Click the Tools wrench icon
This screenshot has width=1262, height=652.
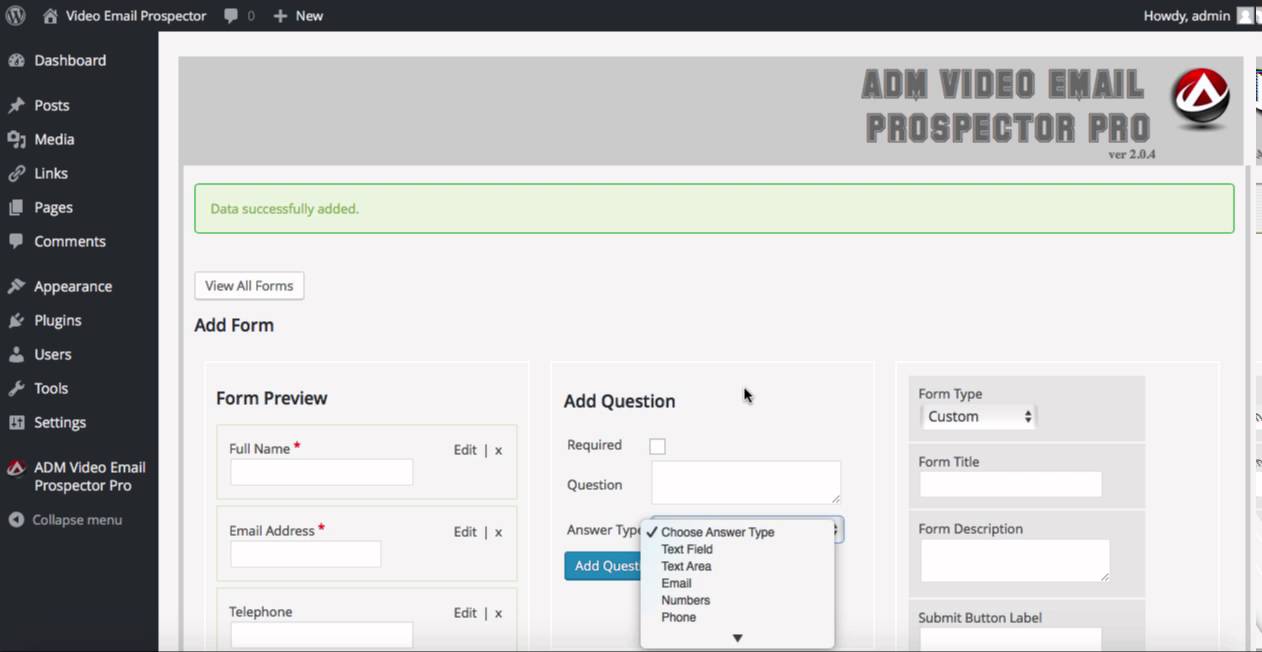click(16, 388)
